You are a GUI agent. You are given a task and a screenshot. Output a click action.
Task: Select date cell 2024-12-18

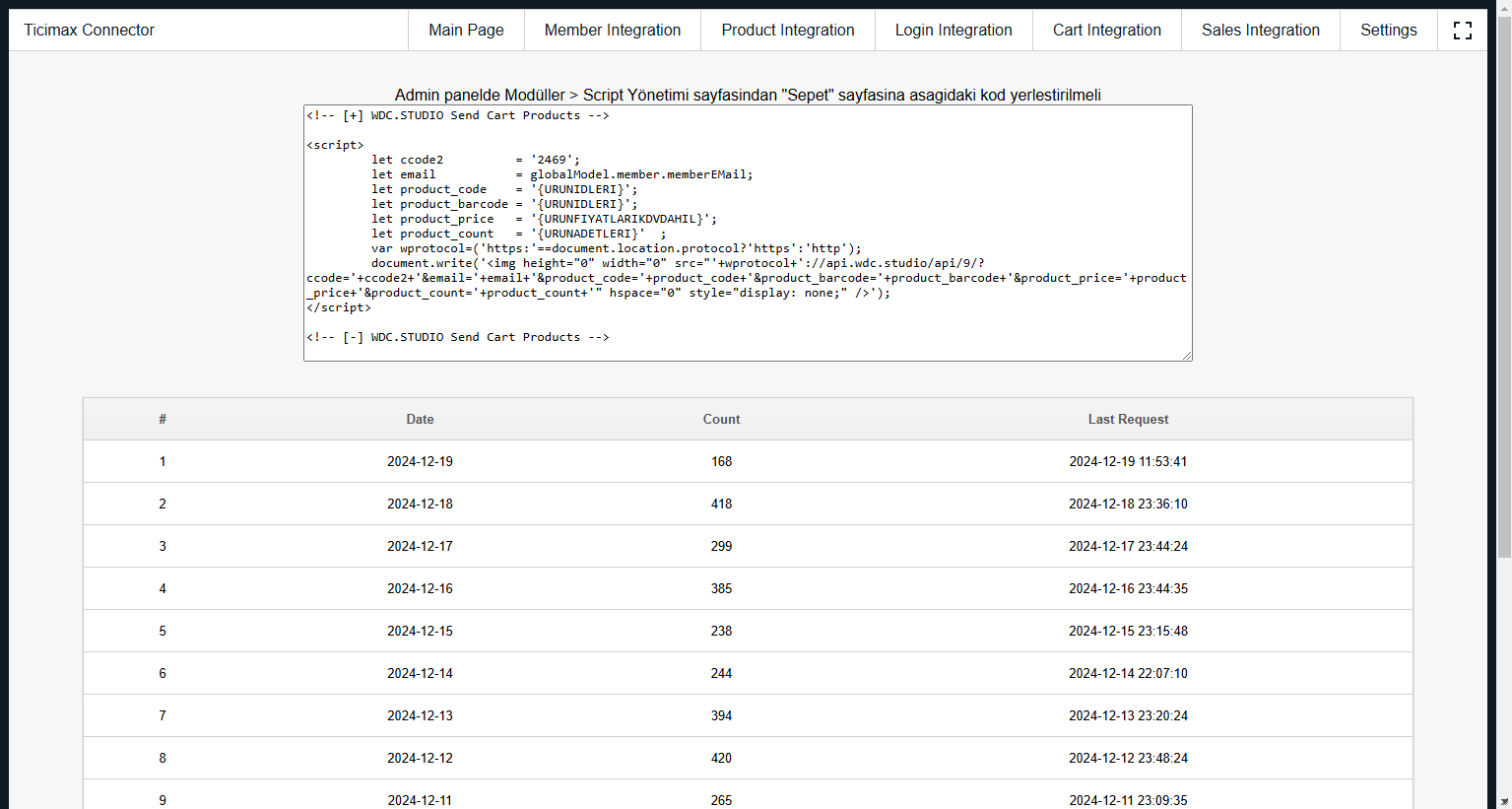421,504
